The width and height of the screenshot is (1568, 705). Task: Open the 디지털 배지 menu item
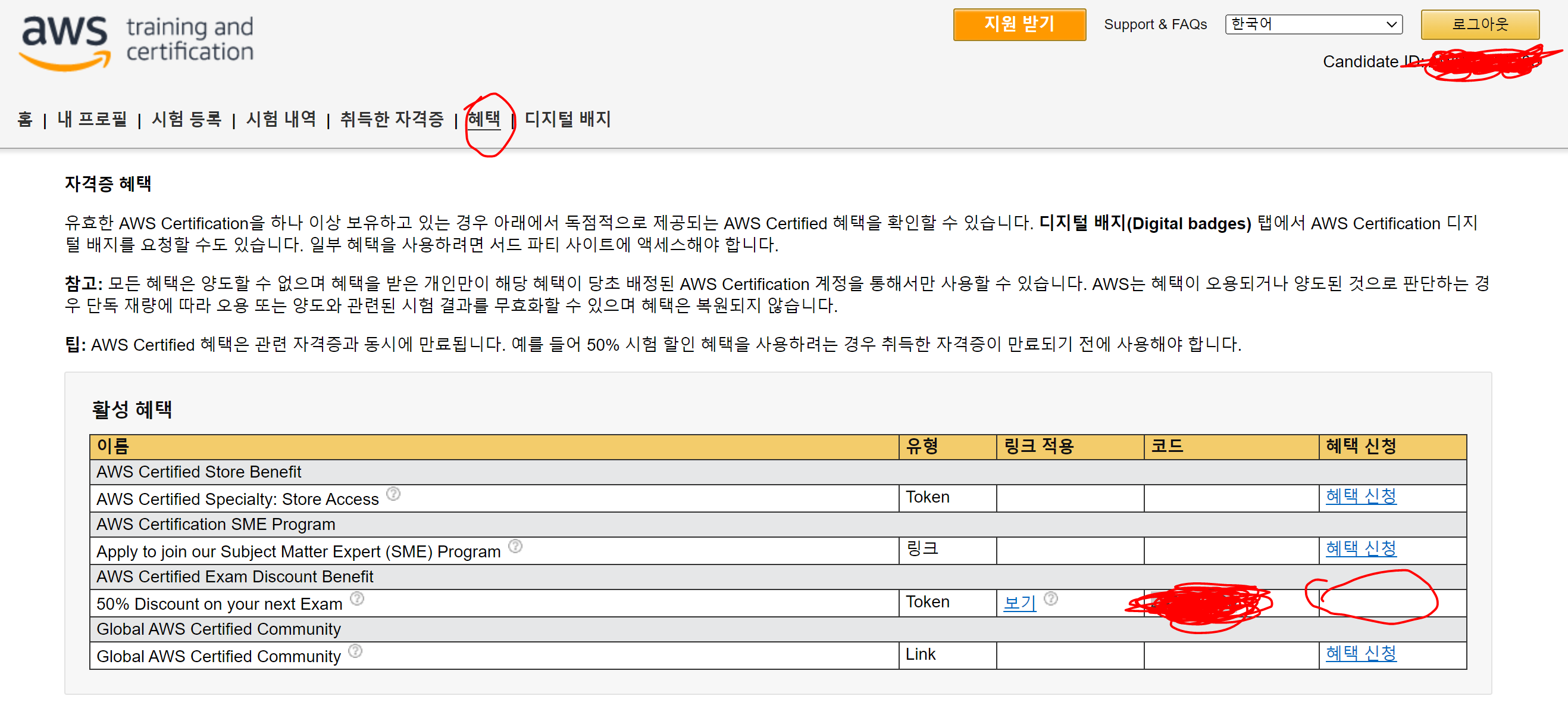coord(567,119)
